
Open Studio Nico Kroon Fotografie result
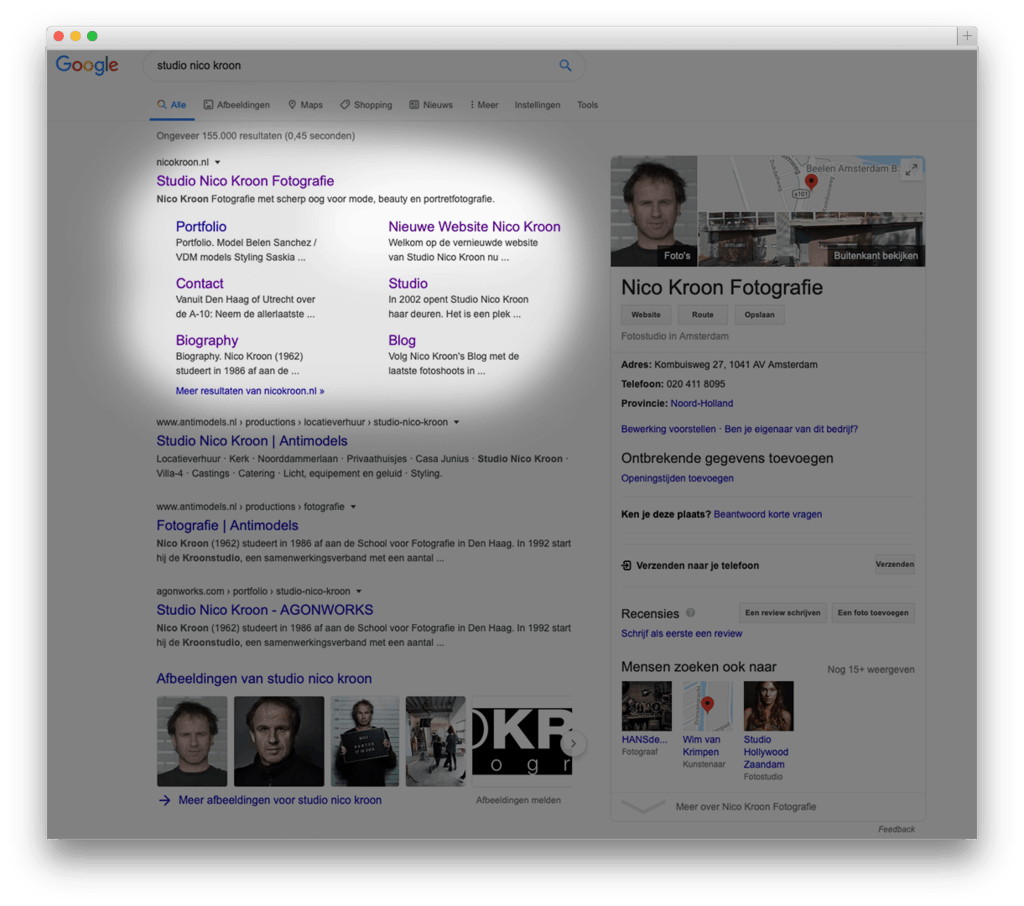[x=245, y=181]
